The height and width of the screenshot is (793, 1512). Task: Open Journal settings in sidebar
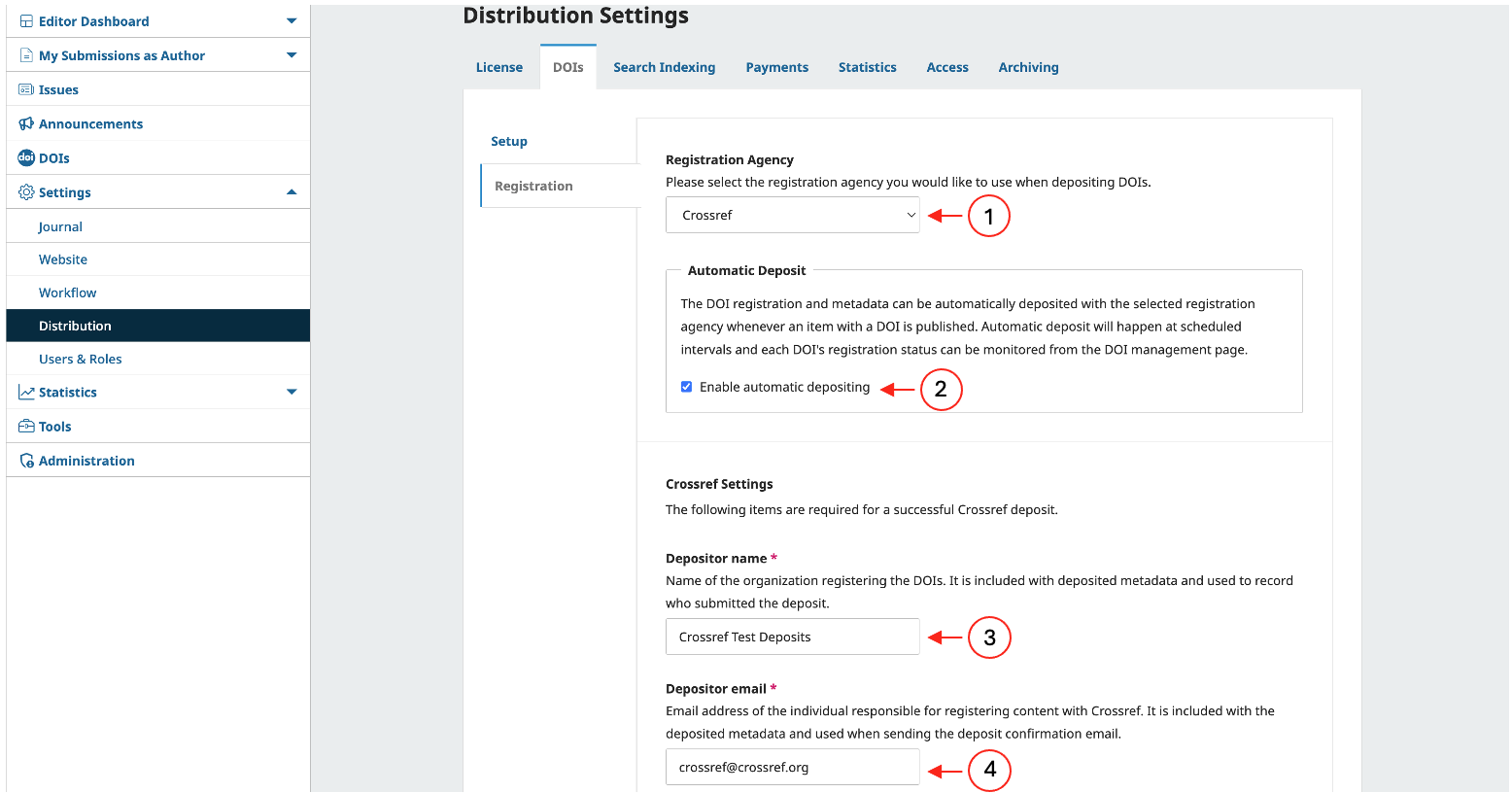[60, 226]
